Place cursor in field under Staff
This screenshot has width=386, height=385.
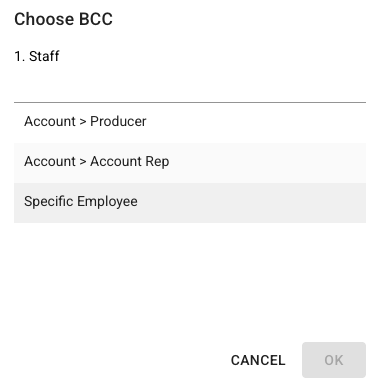click(x=190, y=87)
